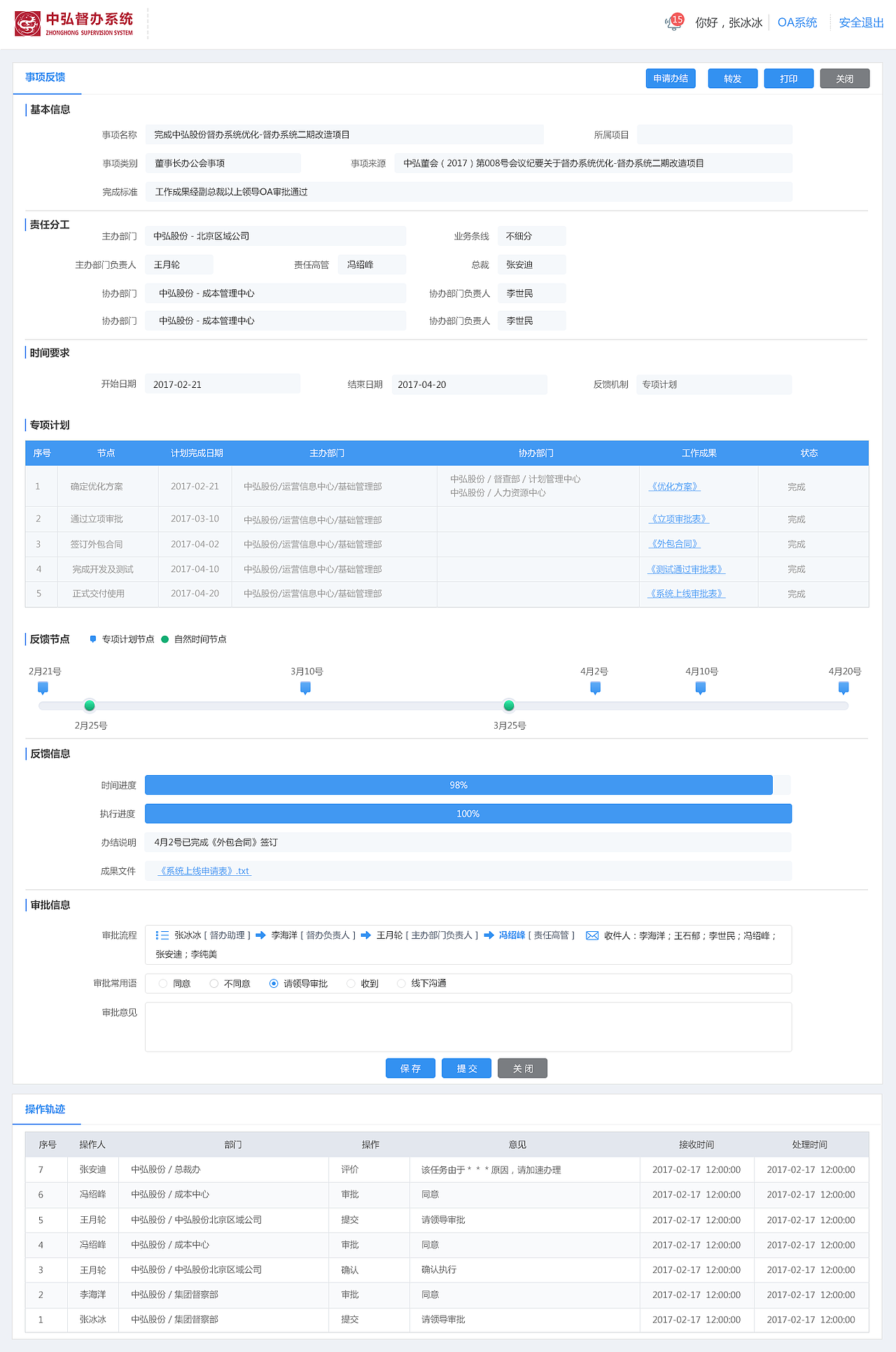The width and height of the screenshot is (896, 1352).
Task: Click the 2月21号 plan node marker
Action: click(43, 688)
